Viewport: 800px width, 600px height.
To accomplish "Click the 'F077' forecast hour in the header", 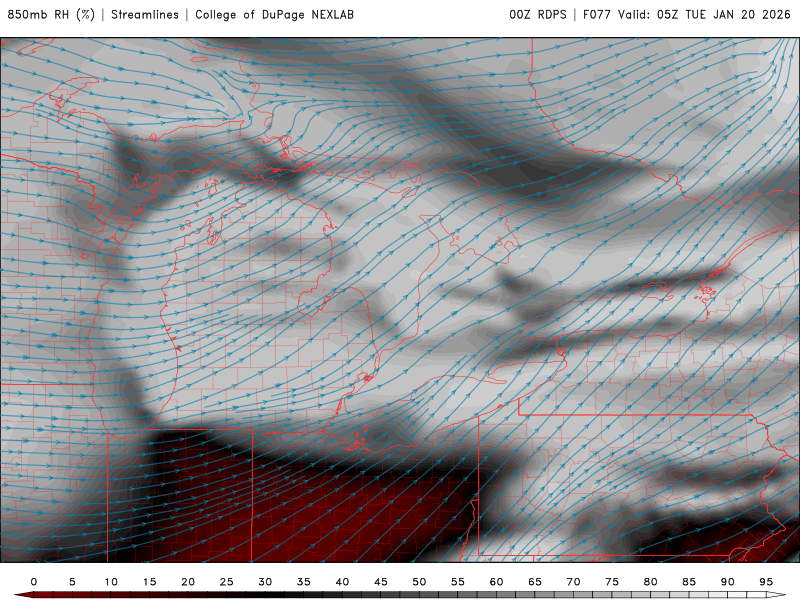I will point(596,15).
